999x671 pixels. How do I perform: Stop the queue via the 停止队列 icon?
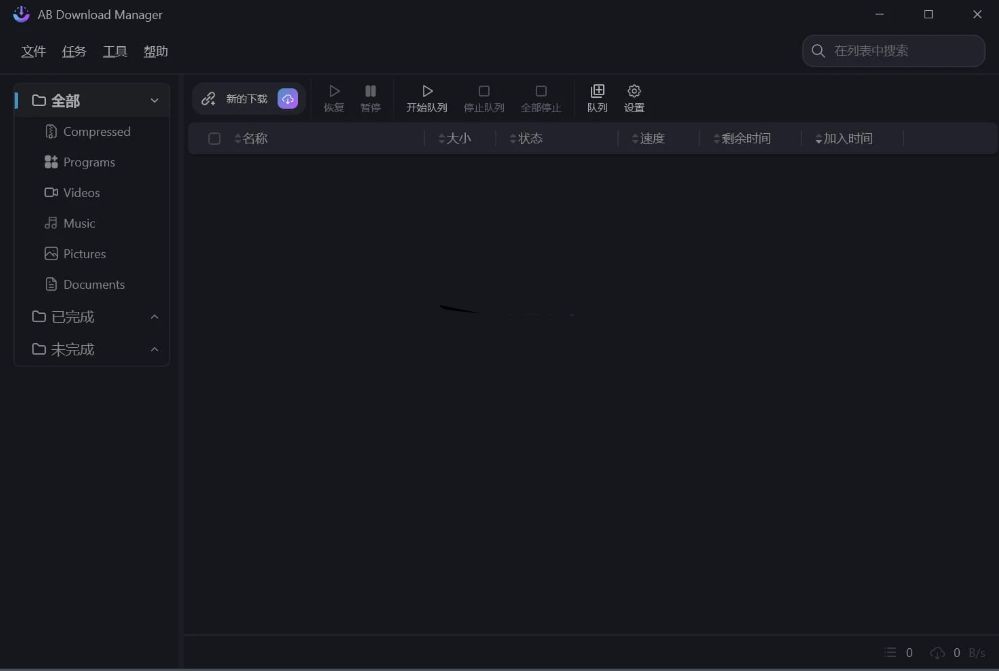(484, 97)
